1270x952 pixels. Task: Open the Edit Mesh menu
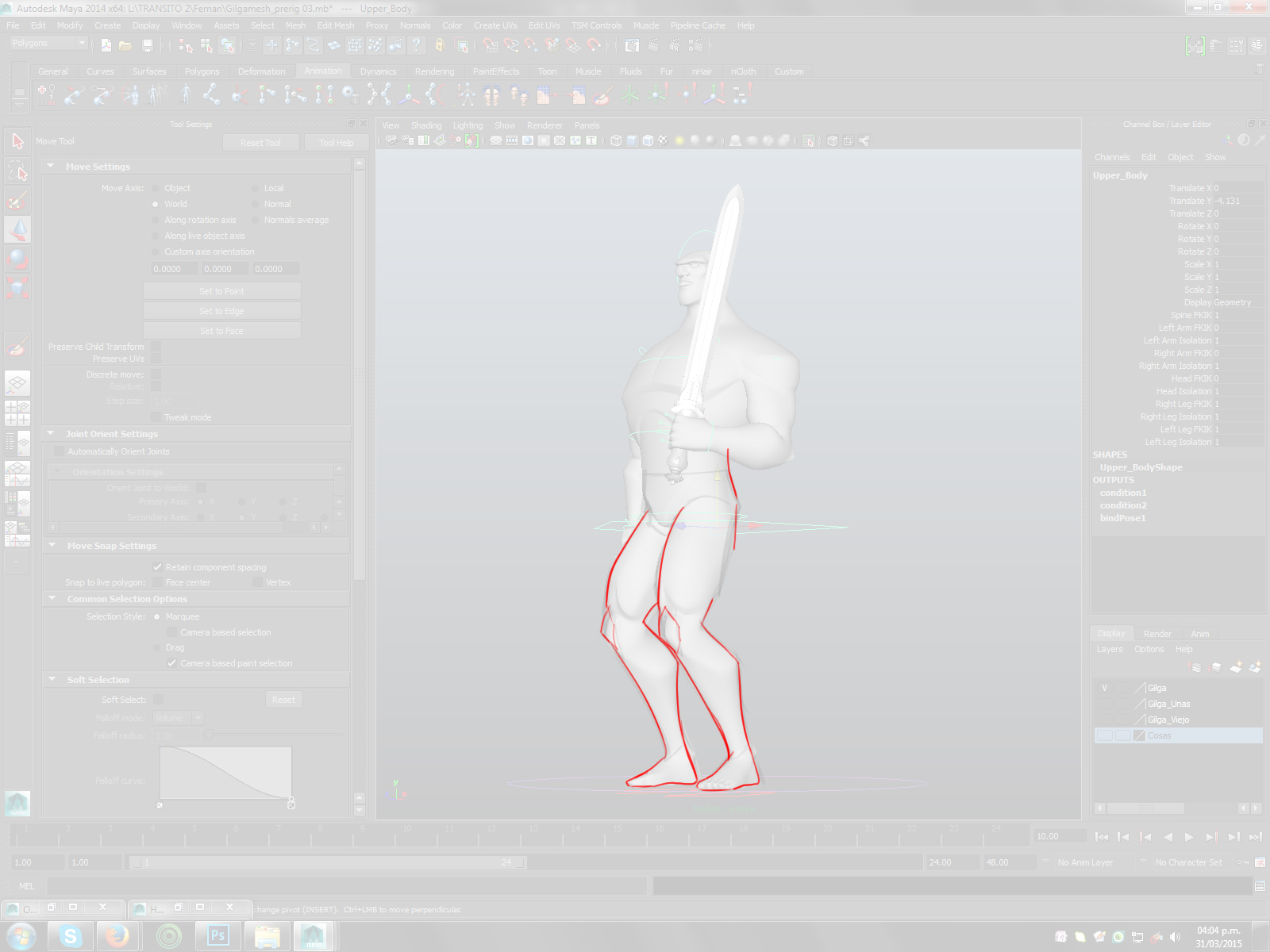point(336,25)
